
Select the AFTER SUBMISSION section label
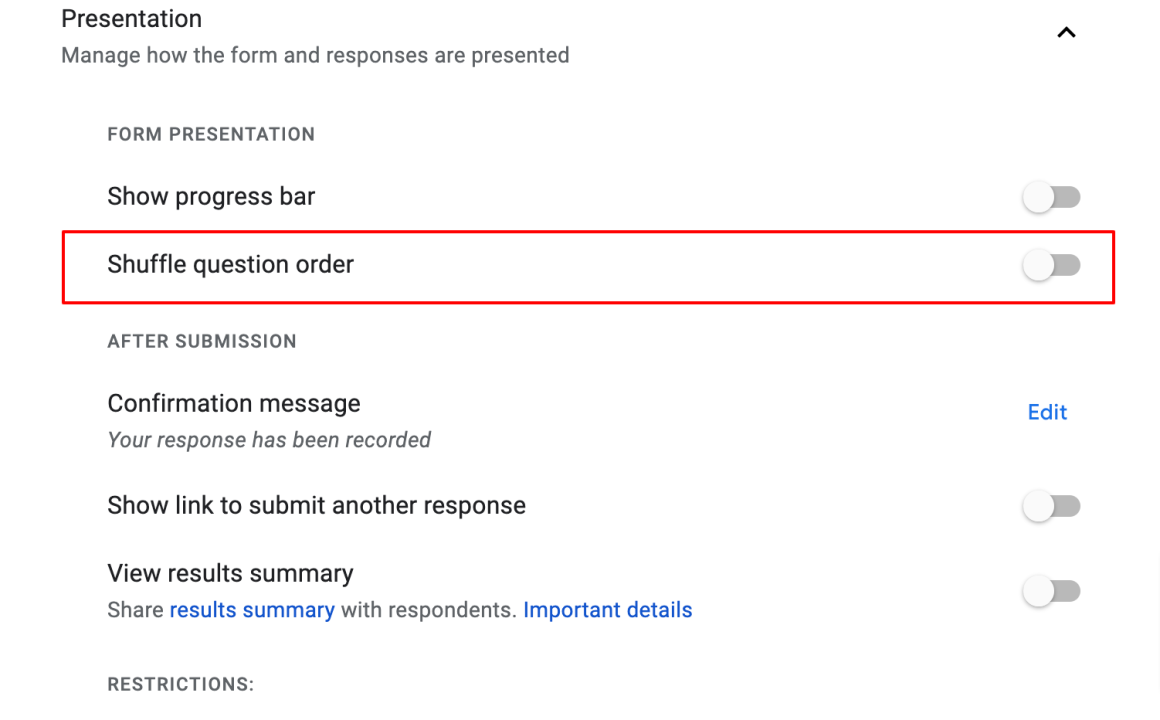[x=202, y=341]
